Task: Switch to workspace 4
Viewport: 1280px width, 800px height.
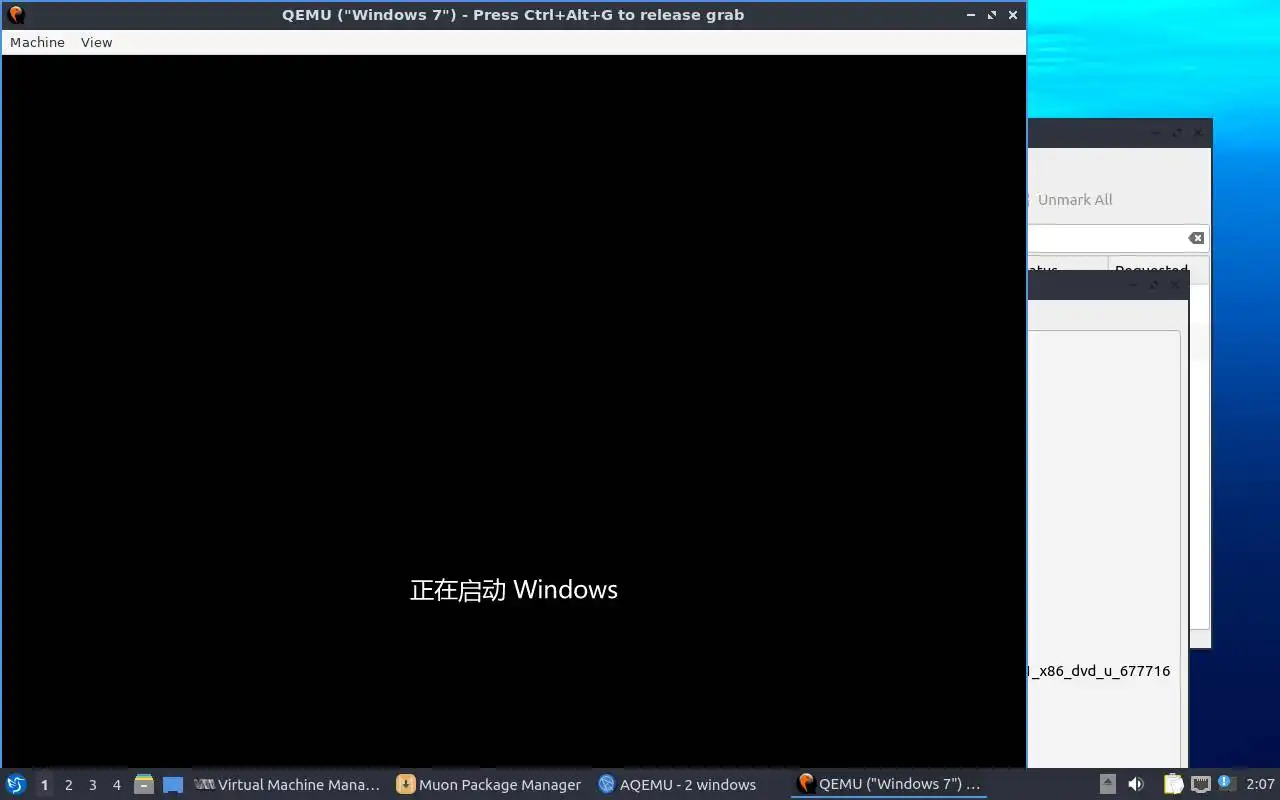Action: click(x=116, y=785)
